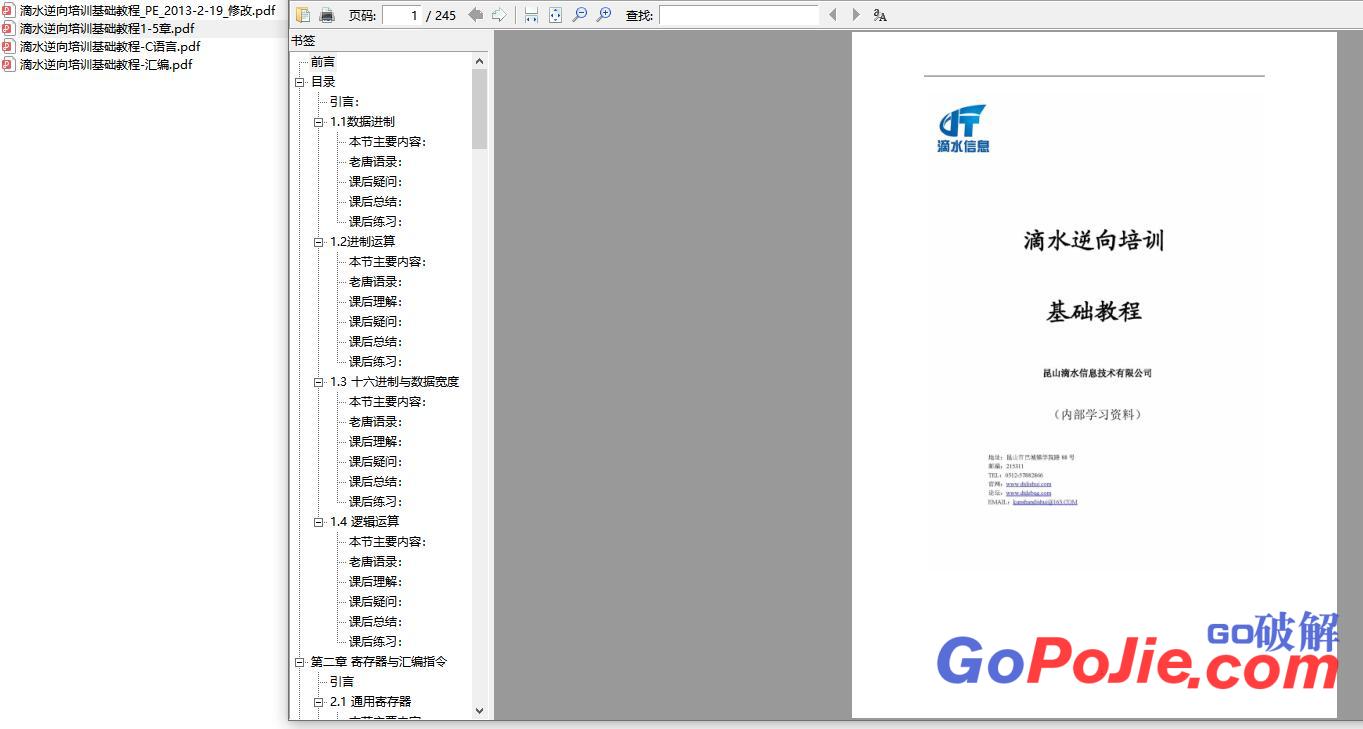Open 本节主要内容 under 1.1数据进制

click(x=387, y=142)
